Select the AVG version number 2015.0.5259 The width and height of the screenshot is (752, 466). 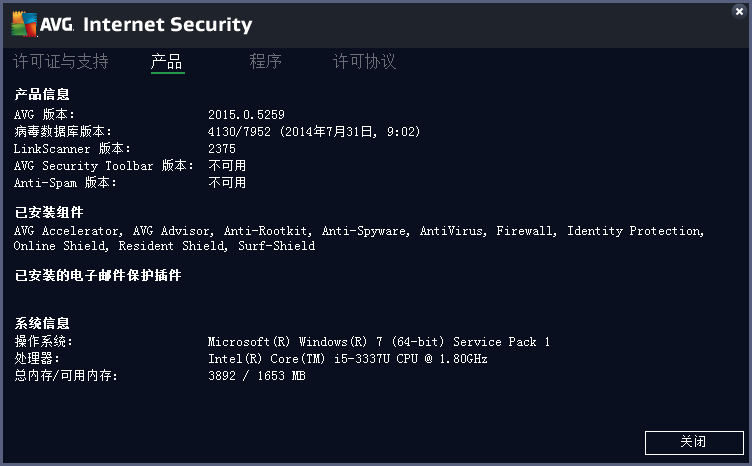(246, 115)
